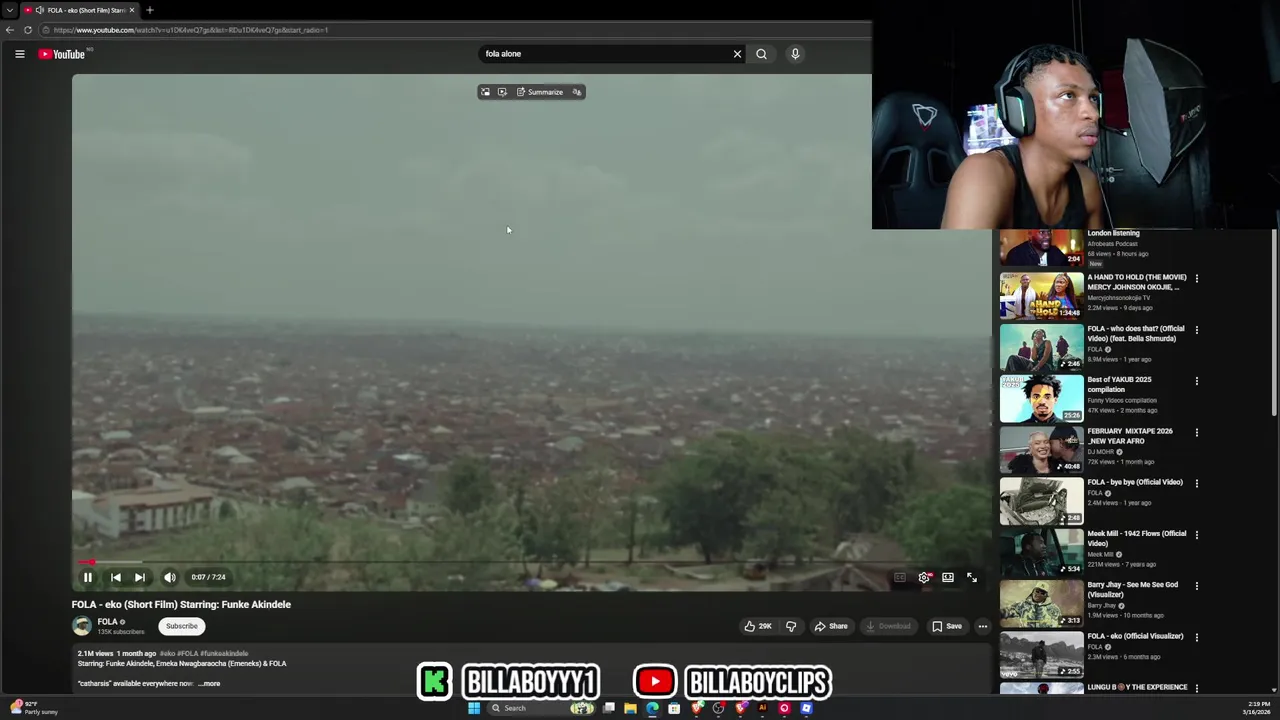
Task: Click the Download button
Action: tap(889, 626)
